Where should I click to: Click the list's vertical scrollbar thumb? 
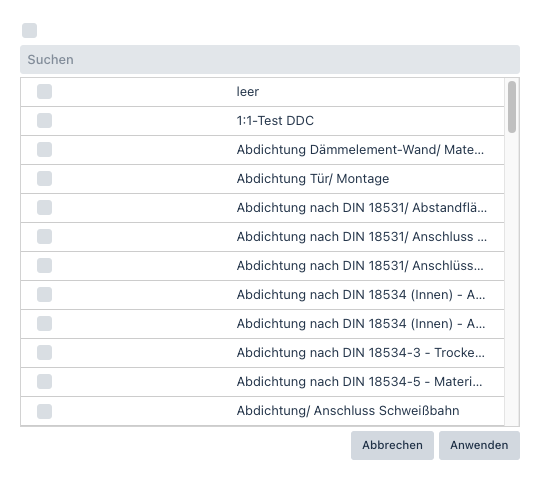(x=512, y=107)
